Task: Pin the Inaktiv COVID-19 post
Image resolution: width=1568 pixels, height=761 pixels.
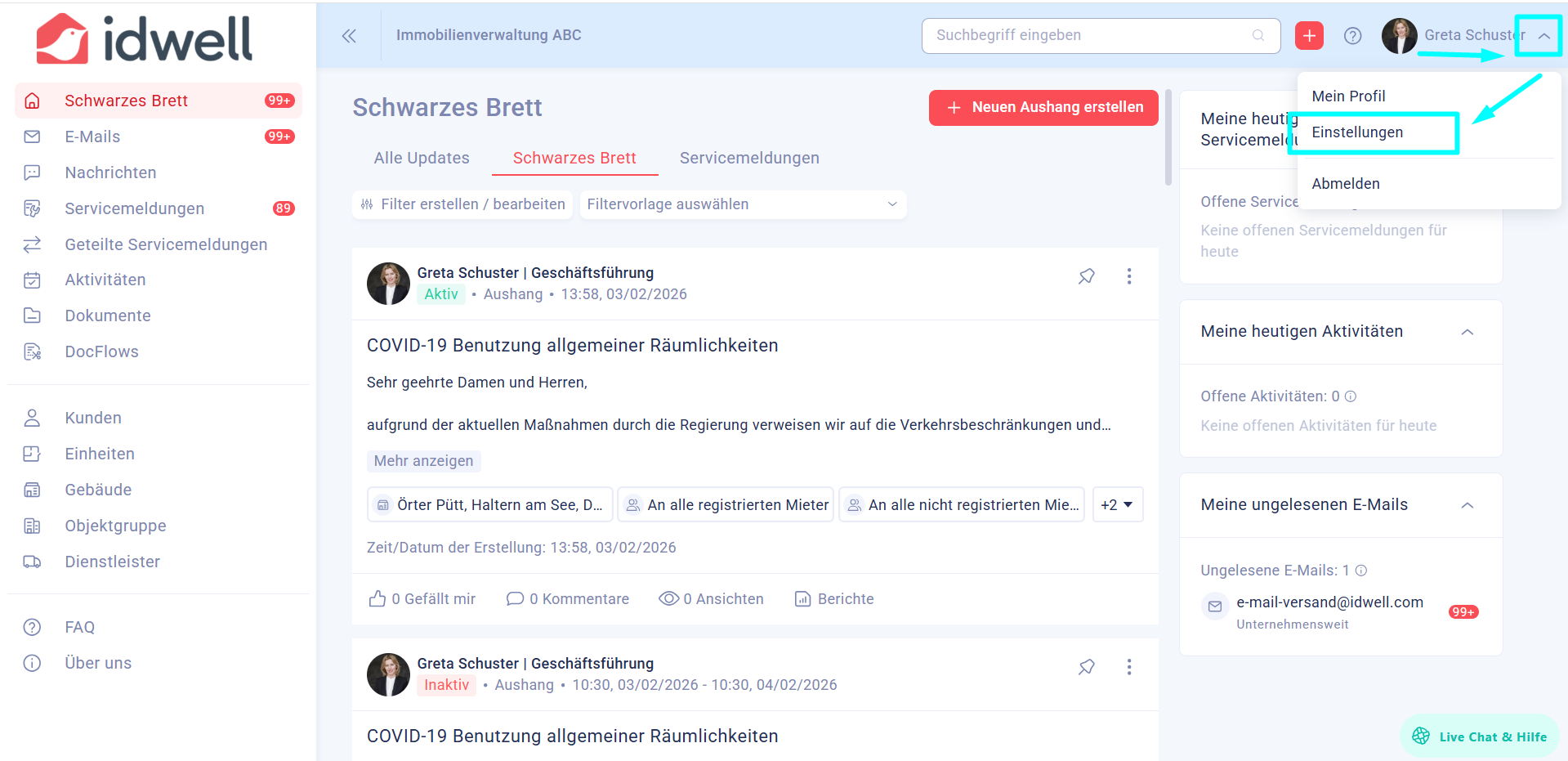Action: point(1086,667)
